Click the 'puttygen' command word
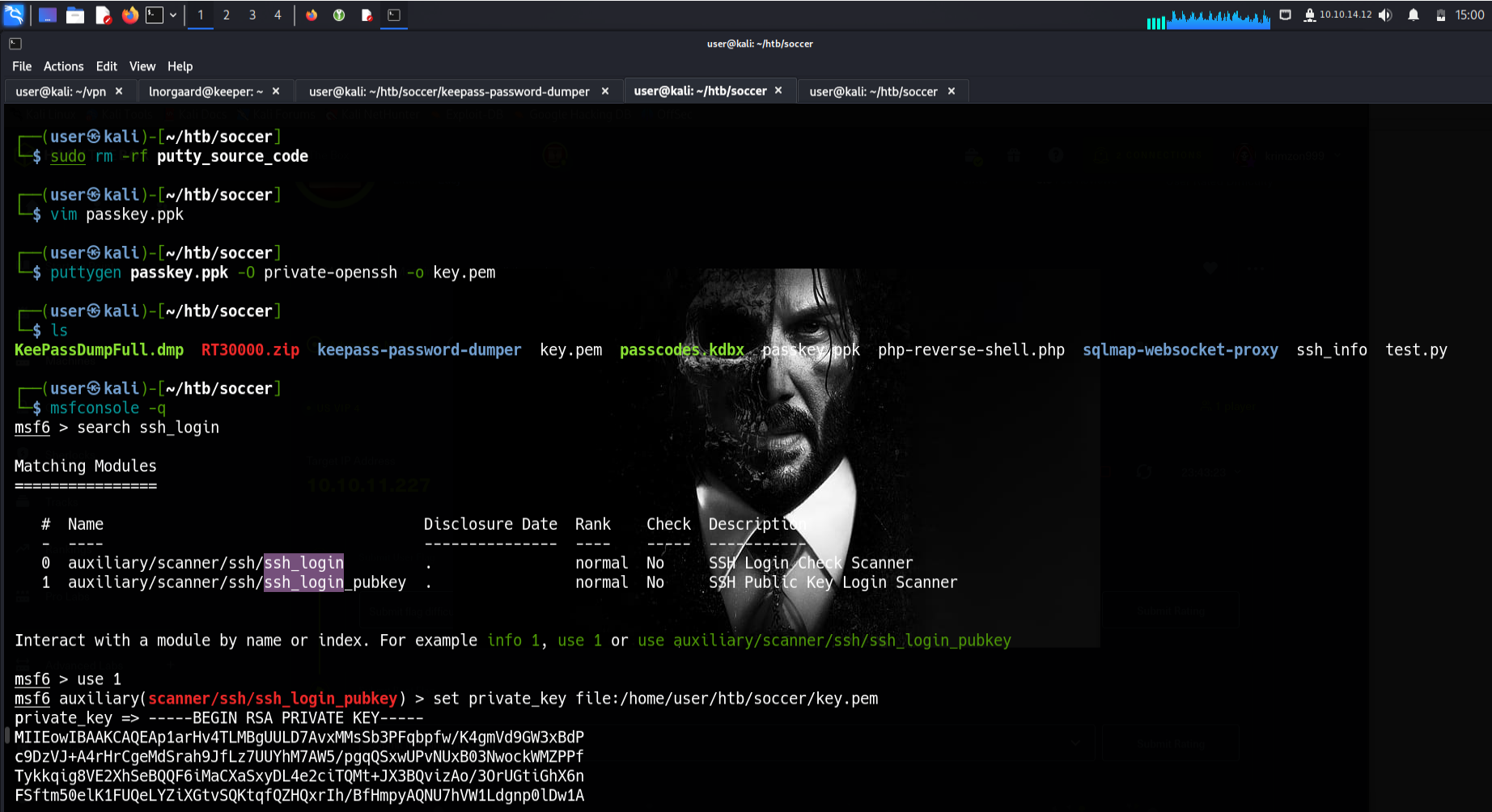The height and width of the screenshot is (812, 1492). pos(86,273)
